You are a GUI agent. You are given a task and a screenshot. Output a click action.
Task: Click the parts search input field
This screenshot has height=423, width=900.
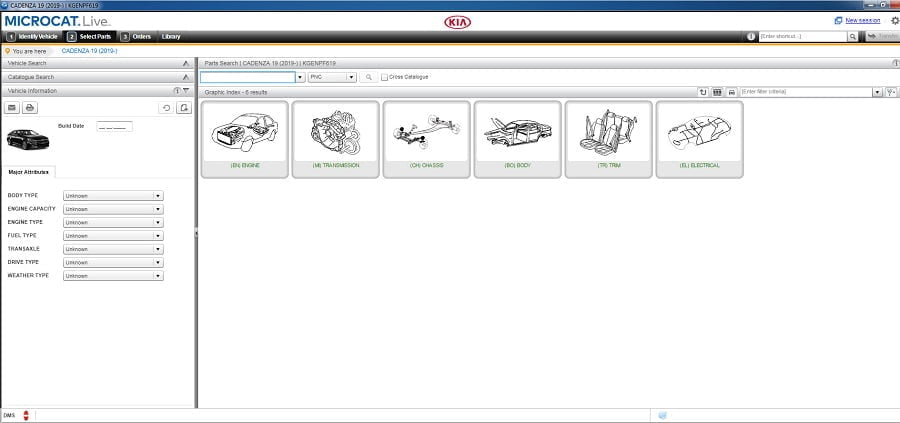click(x=247, y=77)
